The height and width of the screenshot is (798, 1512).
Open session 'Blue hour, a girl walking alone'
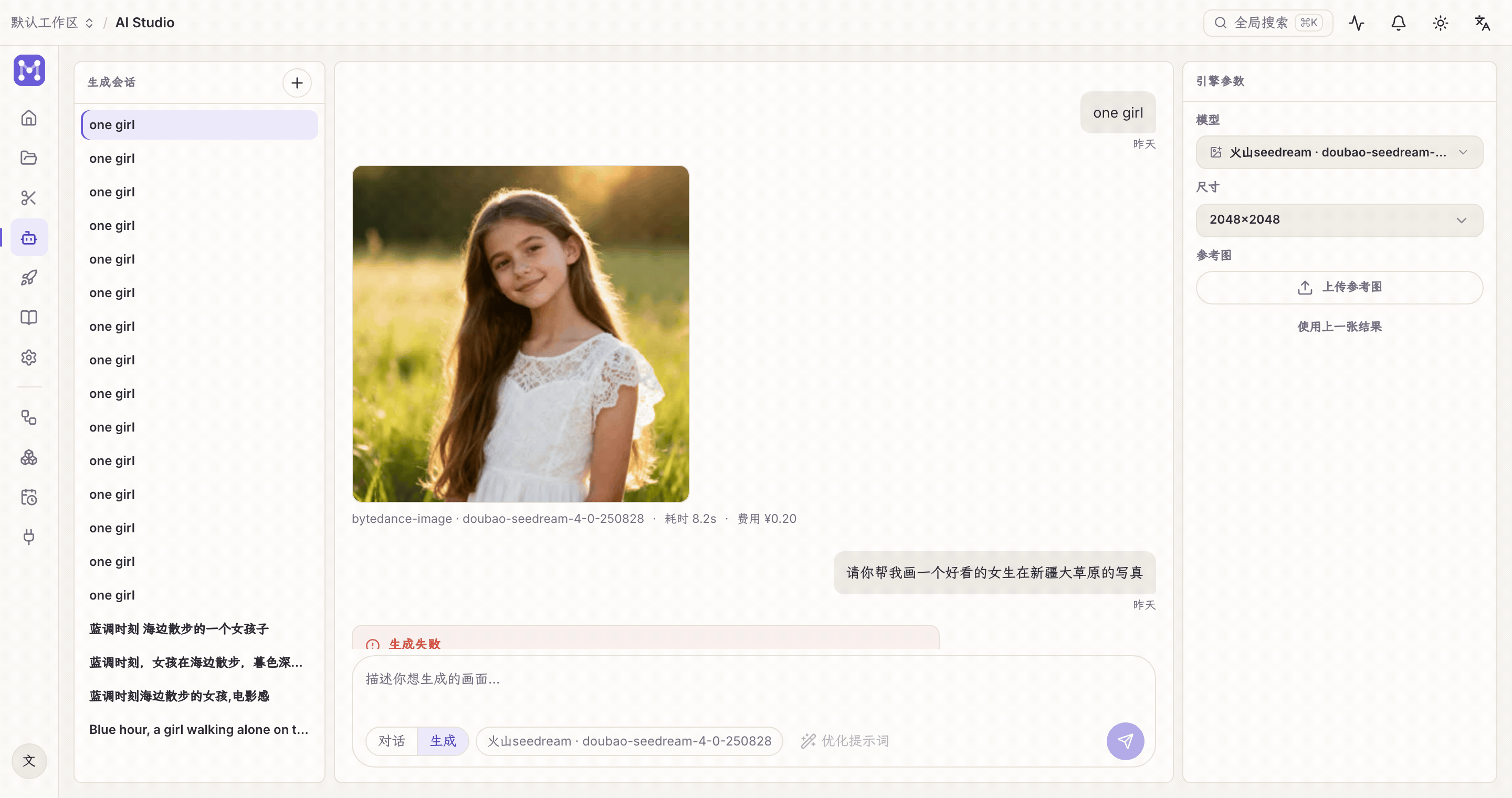click(x=199, y=729)
